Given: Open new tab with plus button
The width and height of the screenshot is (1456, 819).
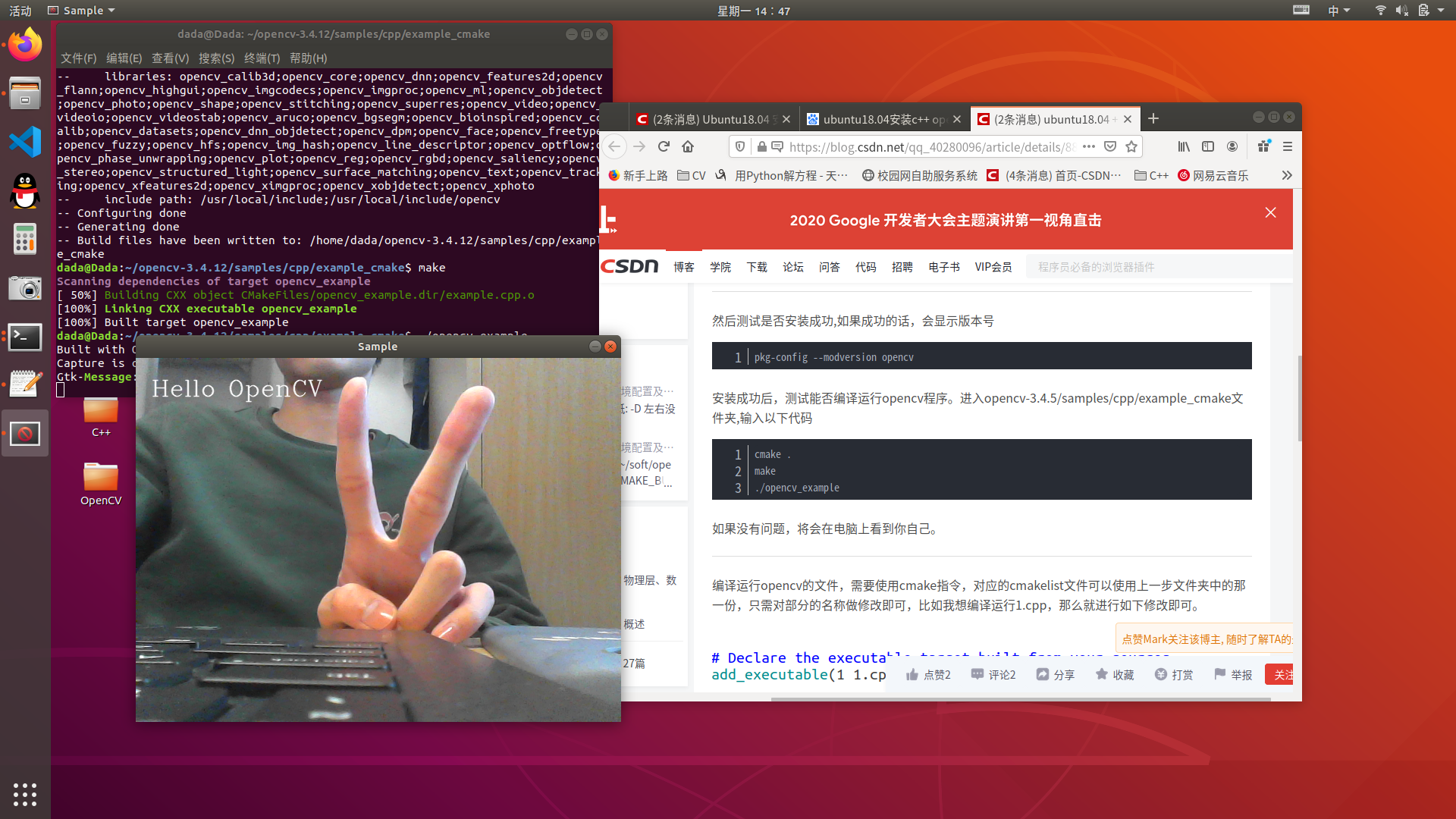Looking at the screenshot, I should tap(1153, 118).
